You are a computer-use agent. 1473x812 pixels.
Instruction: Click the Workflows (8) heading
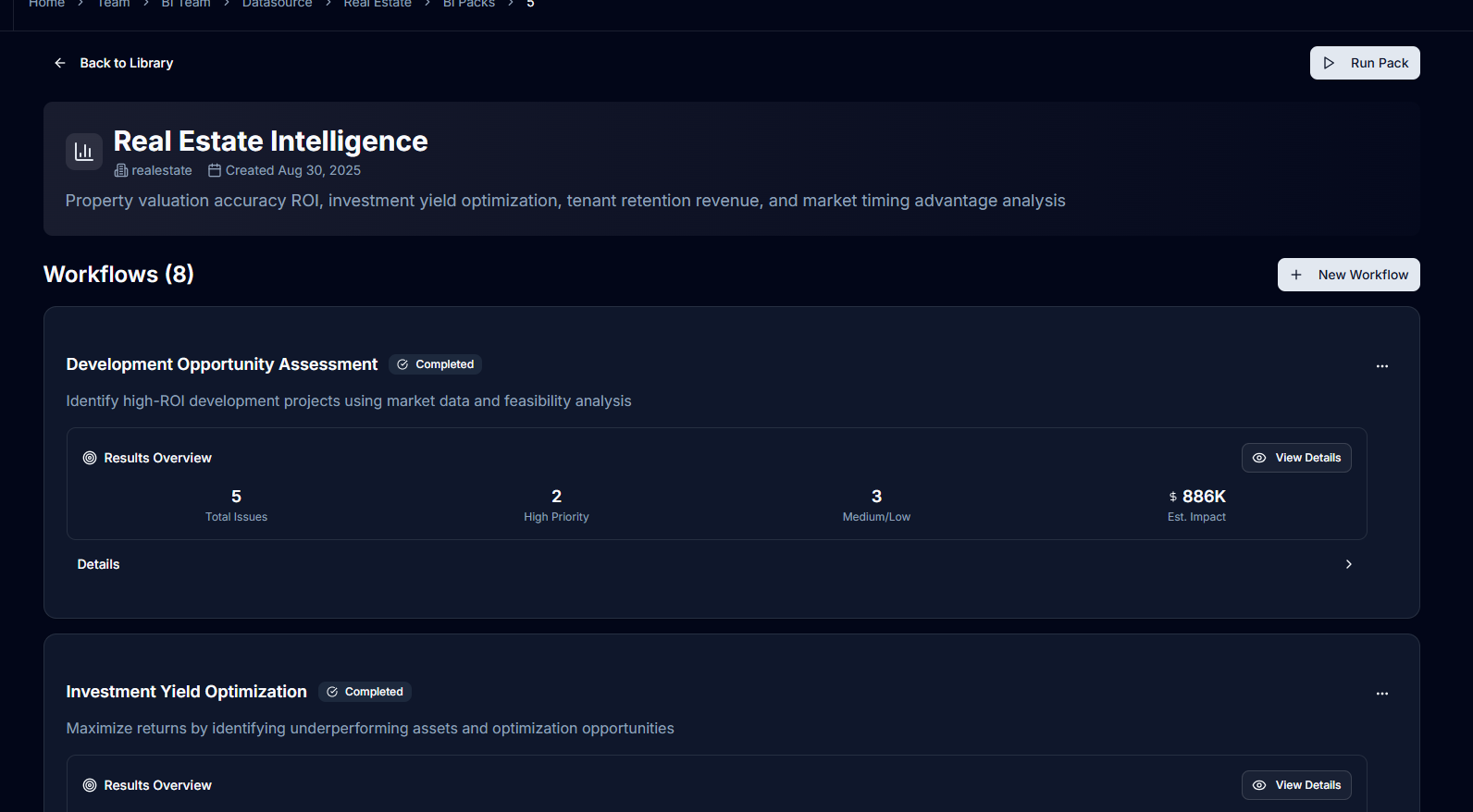coord(118,275)
